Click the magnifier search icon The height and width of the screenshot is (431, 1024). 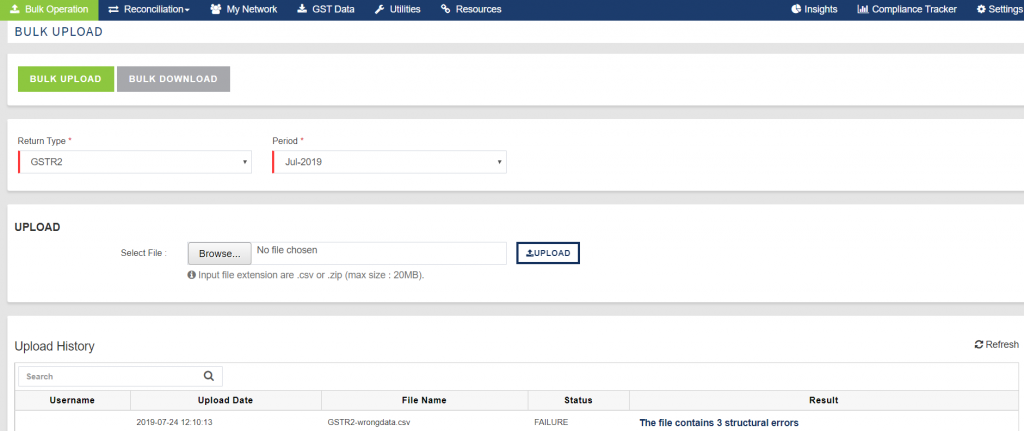point(209,376)
